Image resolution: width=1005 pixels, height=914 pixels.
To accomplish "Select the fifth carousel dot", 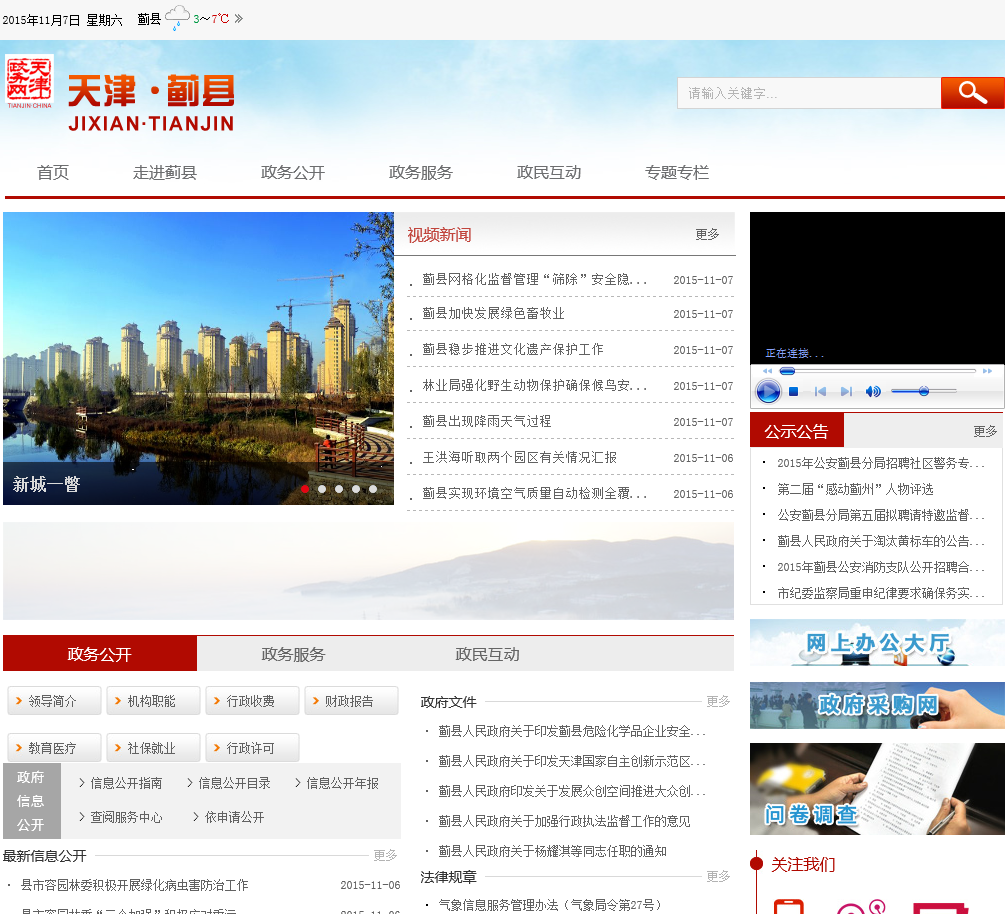I will point(373,489).
